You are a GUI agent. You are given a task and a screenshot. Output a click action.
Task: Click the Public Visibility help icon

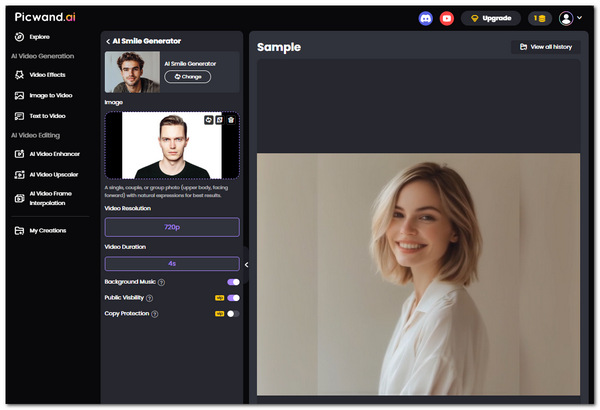pos(150,298)
